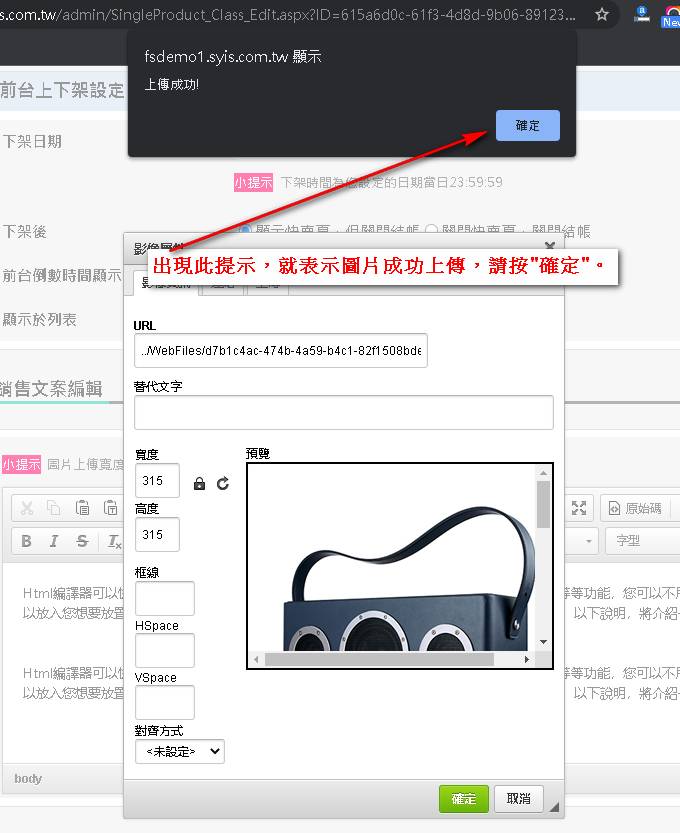Click the 原始碼 source code button
This screenshot has height=833, width=680.
635,508
